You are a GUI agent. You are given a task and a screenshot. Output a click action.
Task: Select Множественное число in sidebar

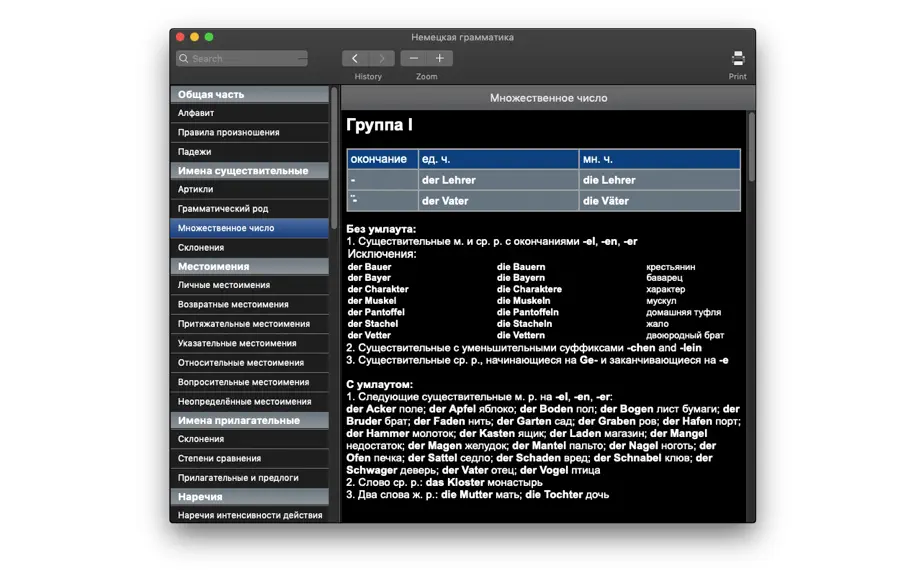pyautogui.click(x=249, y=228)
